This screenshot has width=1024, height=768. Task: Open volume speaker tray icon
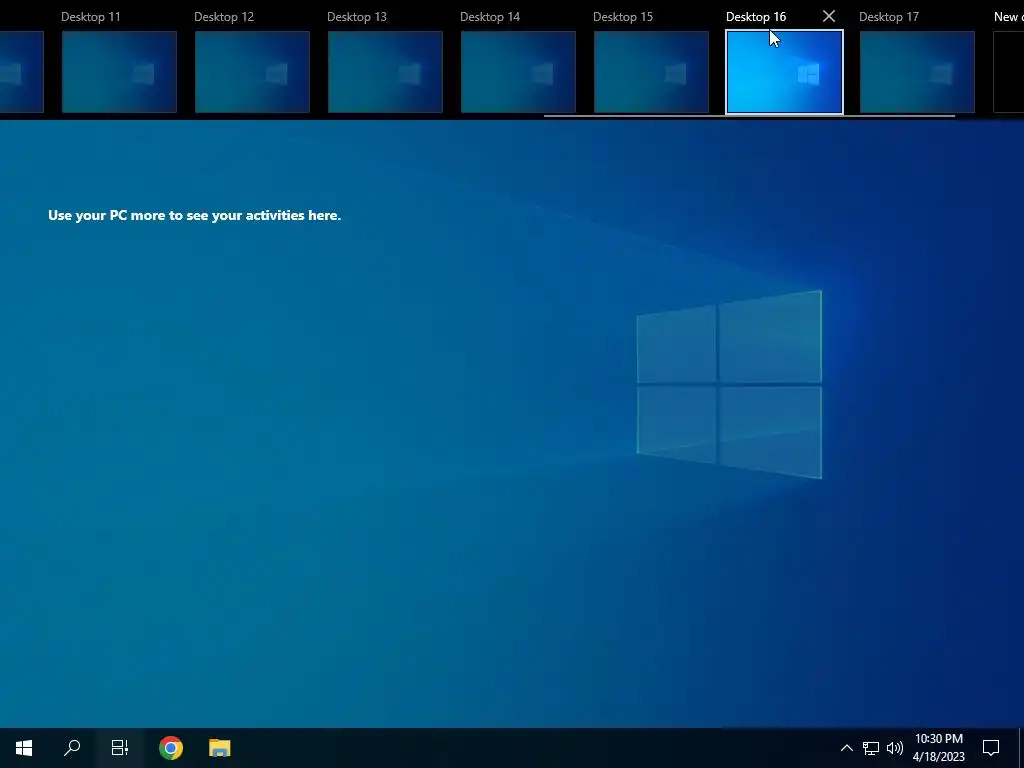tap(895, 748)
